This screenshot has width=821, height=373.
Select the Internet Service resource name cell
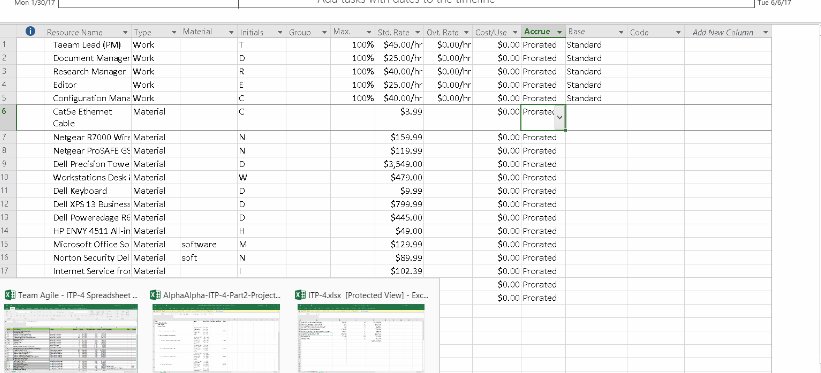tap(87, 271)
